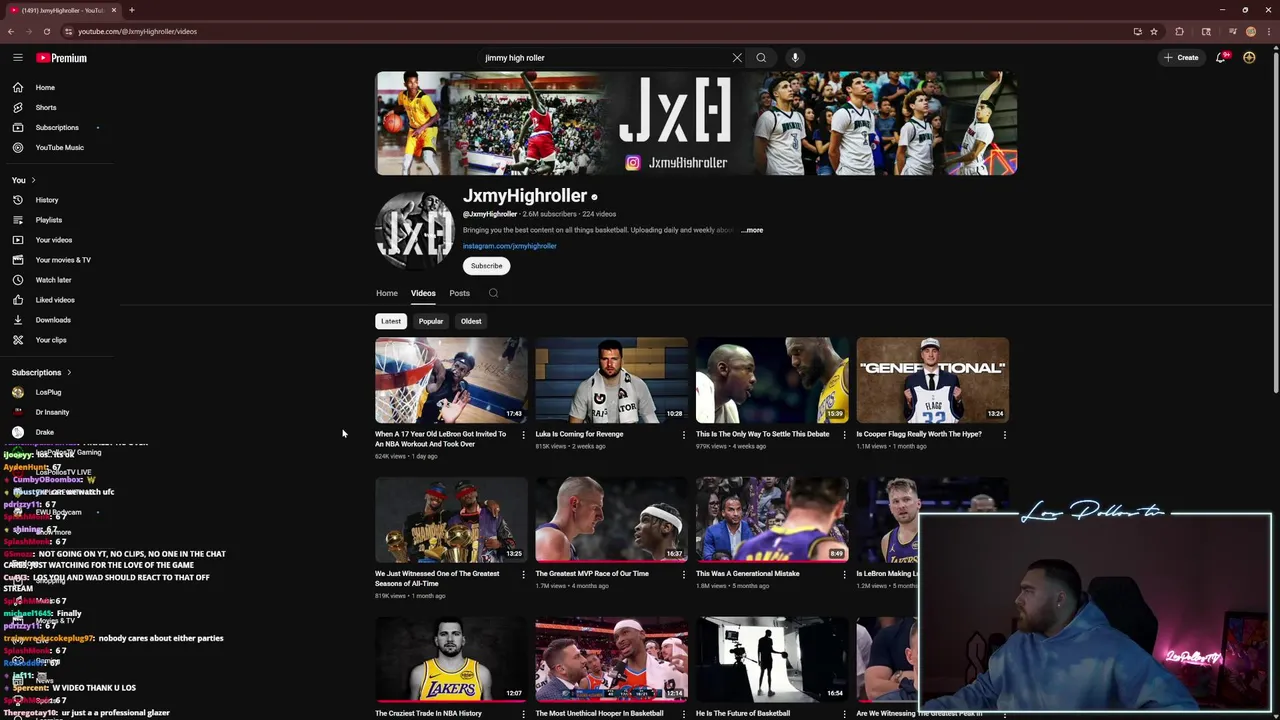1280x720 pixels.
Task: Open a new browser tab
Action: click(x=132, y=10)
